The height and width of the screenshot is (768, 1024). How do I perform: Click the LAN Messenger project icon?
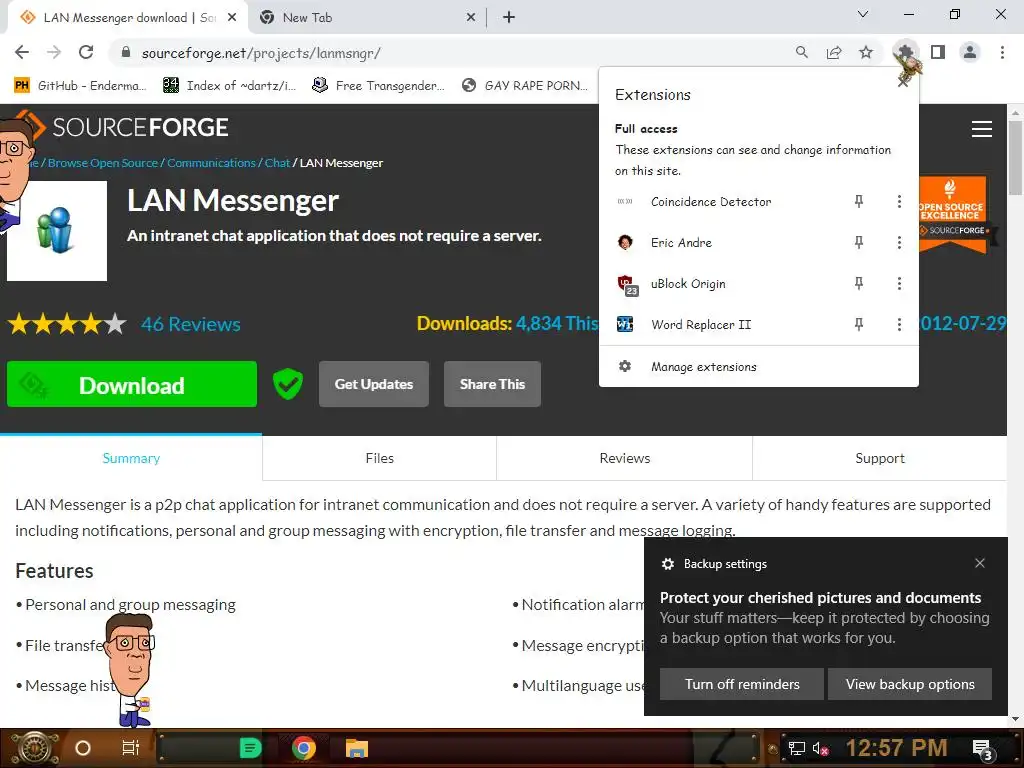57,231
